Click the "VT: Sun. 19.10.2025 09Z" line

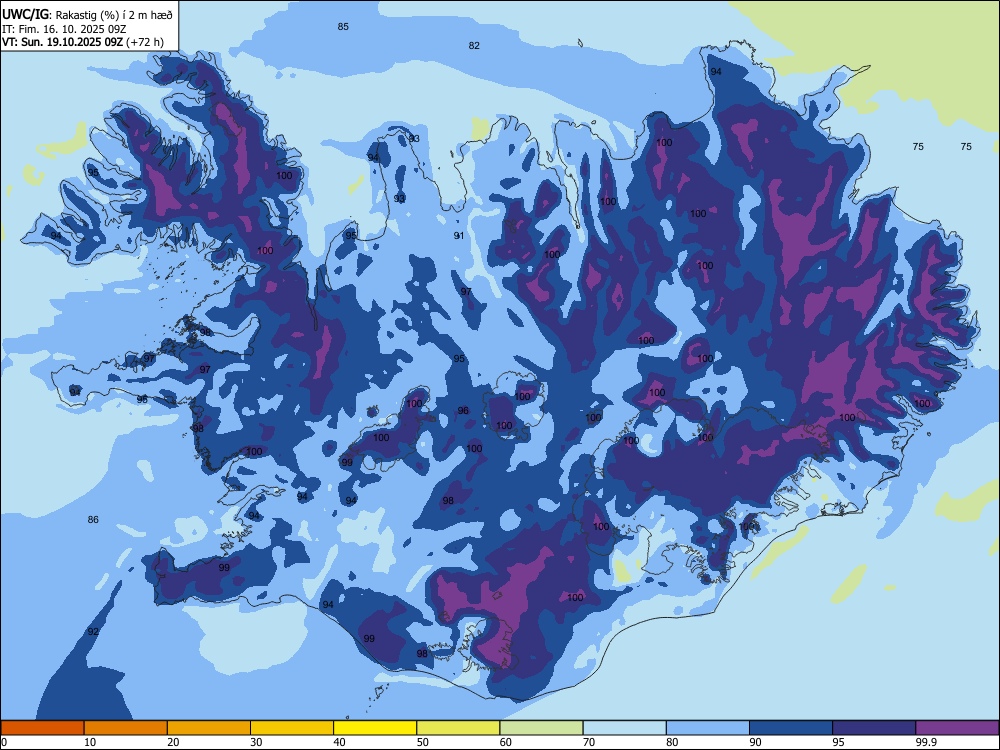63,42
